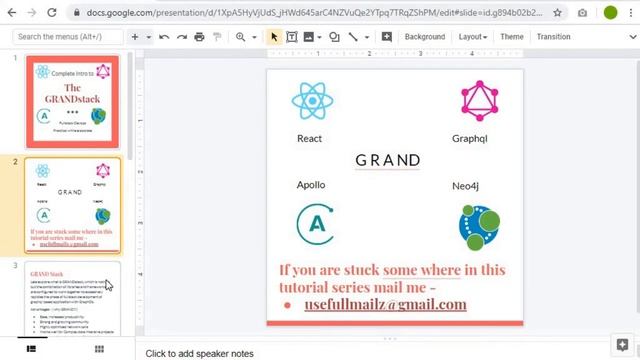Click the horizontal ruler above the slide
Image resolution: width=640 pixels, height=360 pixels.
(395, 53)
